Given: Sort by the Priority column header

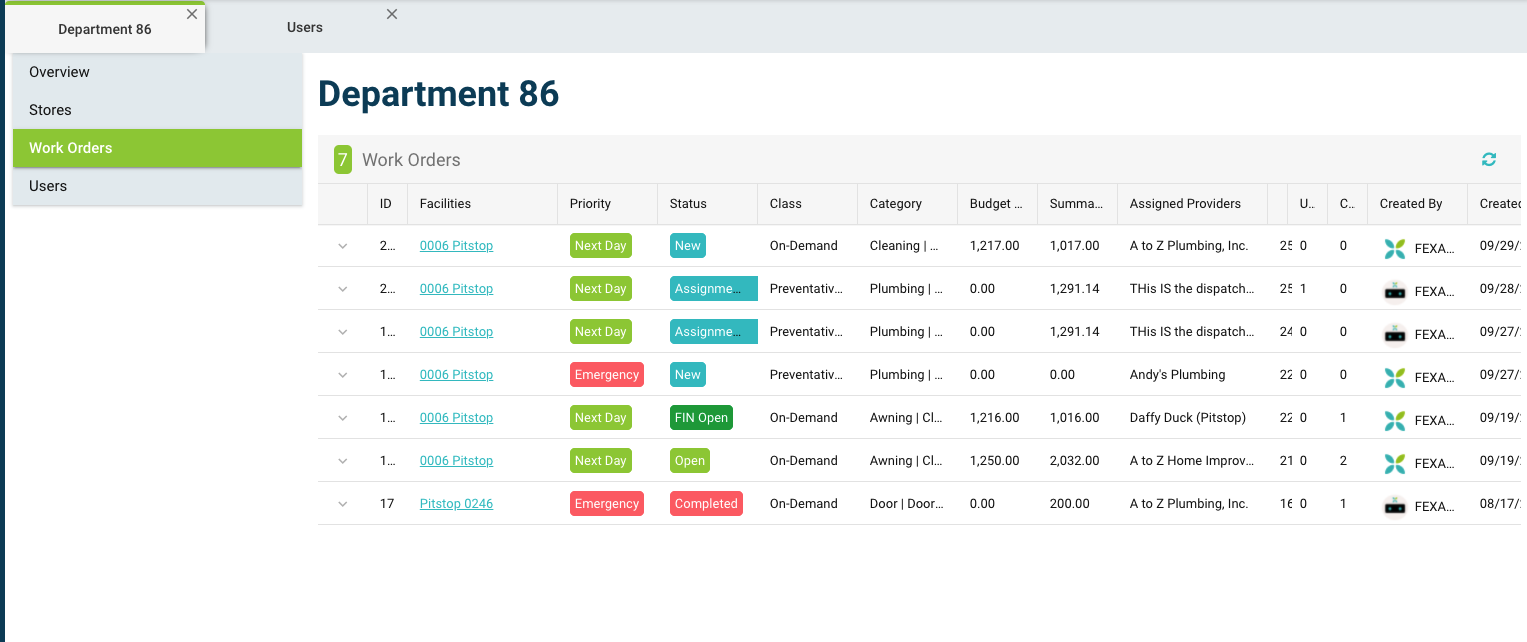Looking at the screenshot, I should 590,204.
